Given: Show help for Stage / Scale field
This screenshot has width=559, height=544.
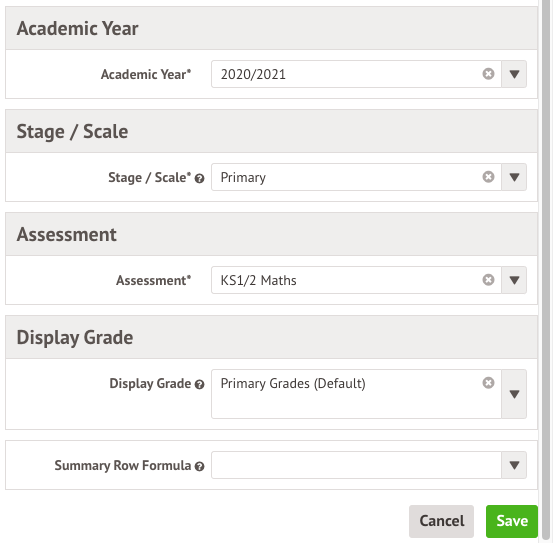Looking at the screenshot, I should 200,179.
